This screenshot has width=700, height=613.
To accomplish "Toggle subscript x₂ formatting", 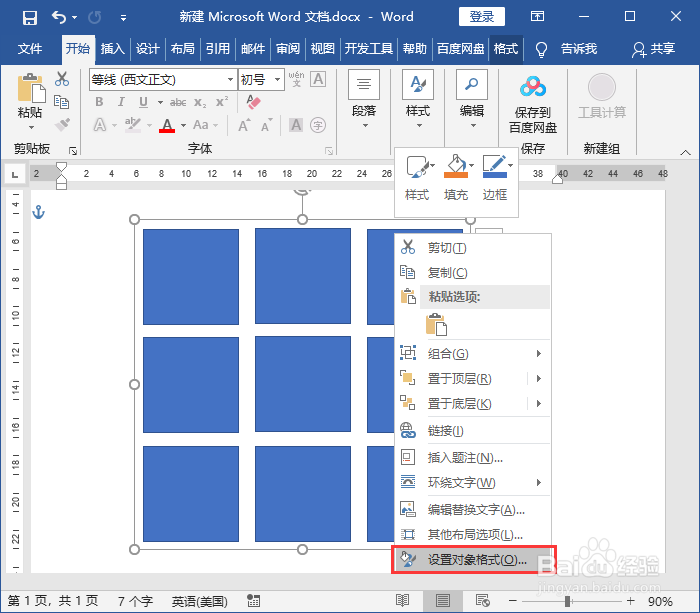I will pyautogui.click(x=200, y=103).
